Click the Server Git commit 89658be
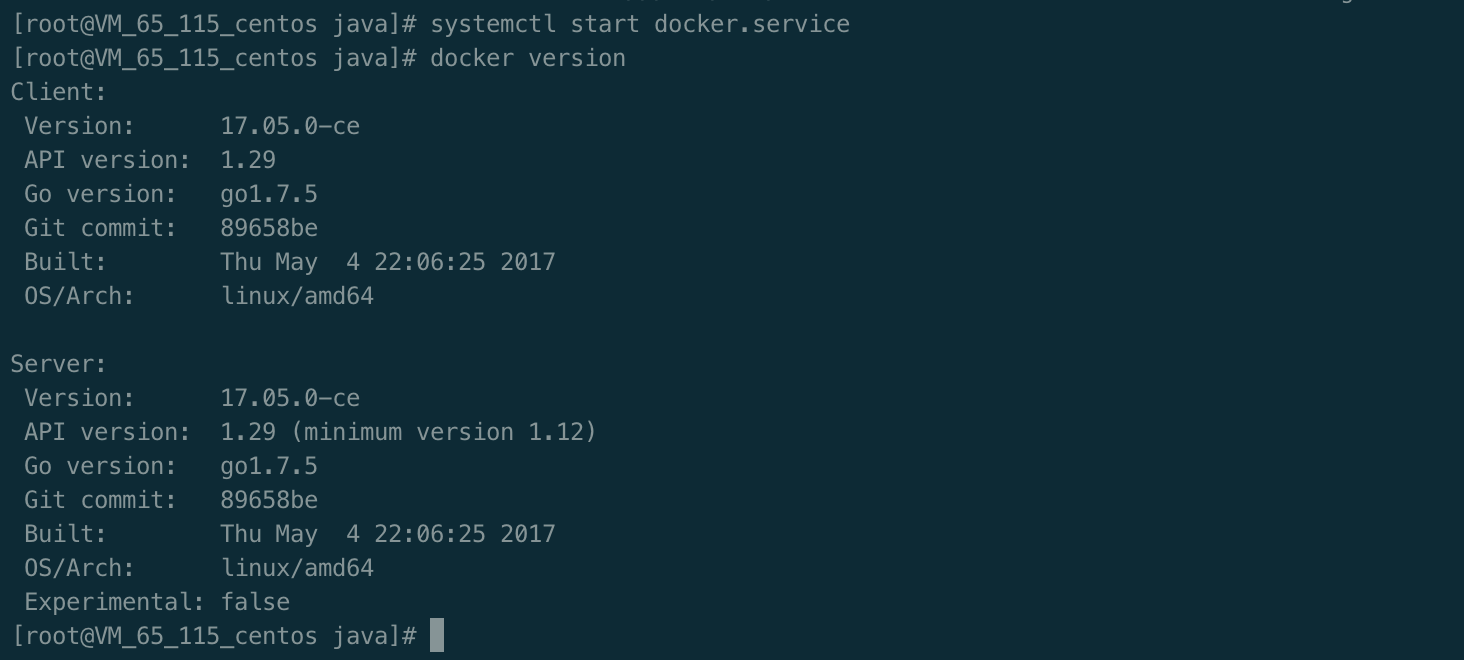 click(269, 500)
